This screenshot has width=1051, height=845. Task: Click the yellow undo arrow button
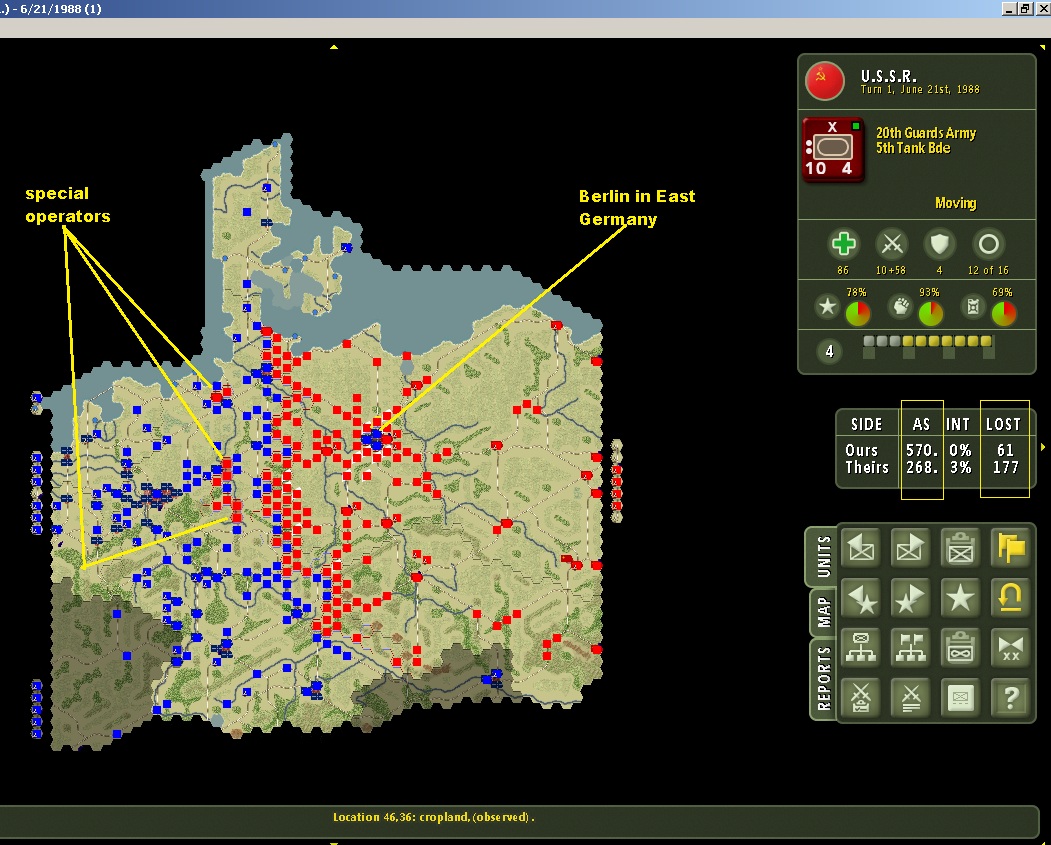1010,598
